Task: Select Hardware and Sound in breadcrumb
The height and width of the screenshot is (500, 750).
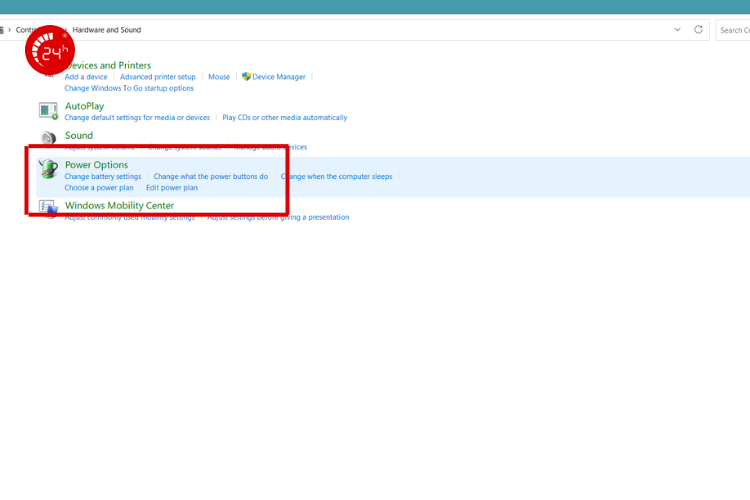Action: (x=106, y=30)
